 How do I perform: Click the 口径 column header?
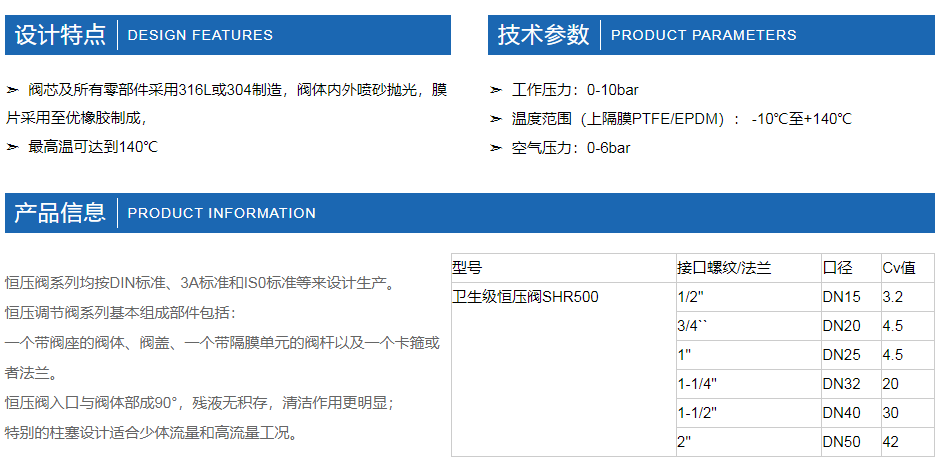click(851, 268)
